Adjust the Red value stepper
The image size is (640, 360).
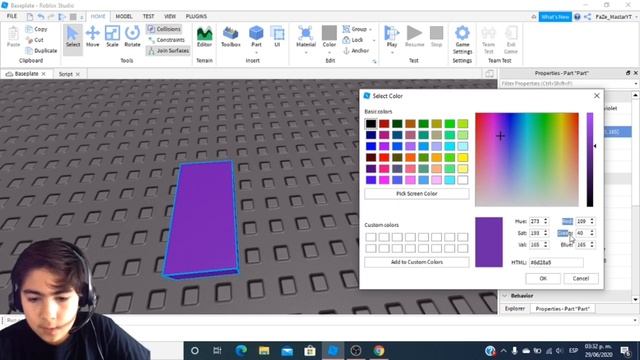tap(592, 221)
